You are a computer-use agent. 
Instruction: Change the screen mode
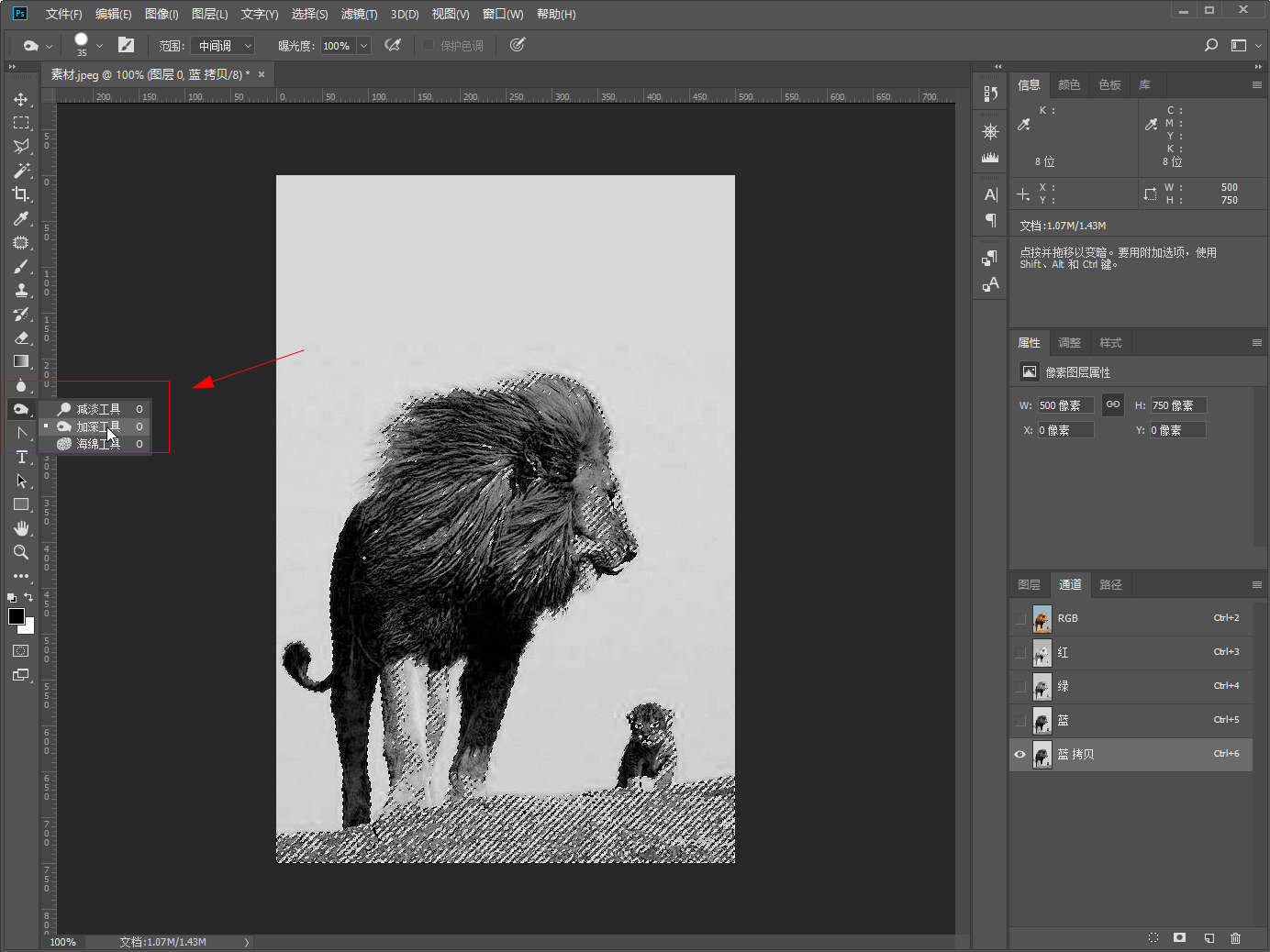(x=21, y=675)
